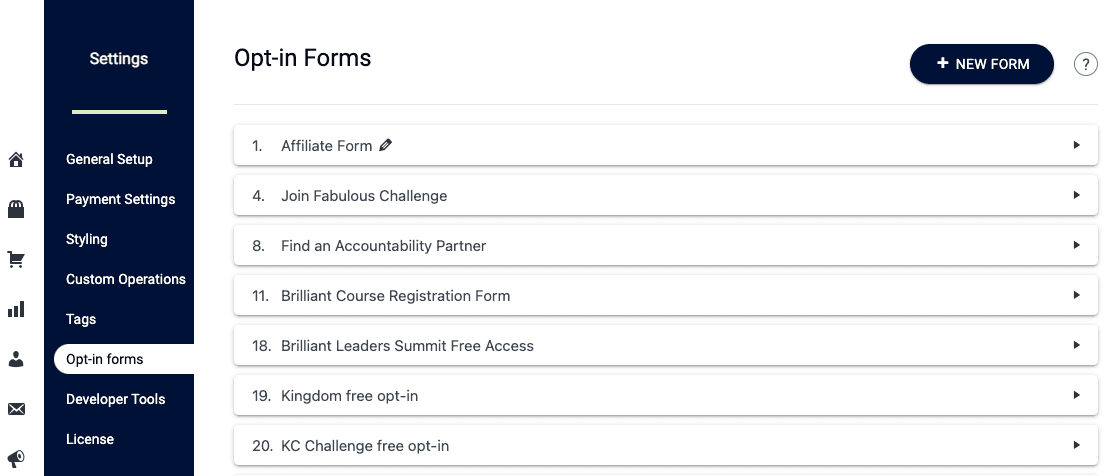Open the bar chart analytics icon
Viewport: 1120px width, 476px height.
coord(16,309)
